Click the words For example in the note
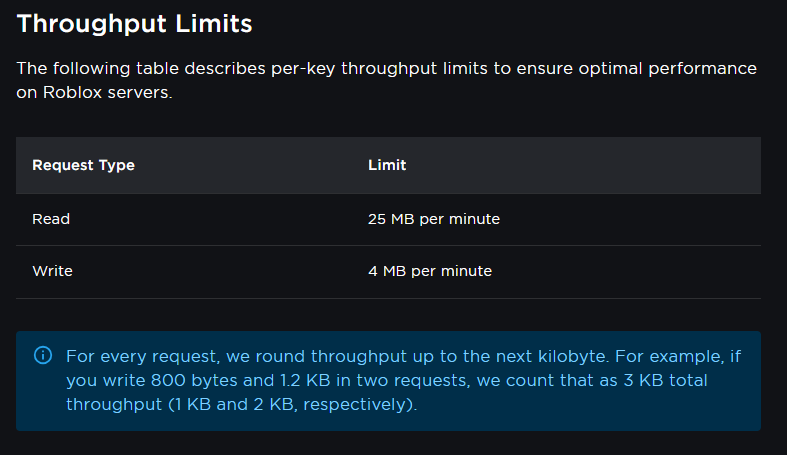 click(x=669, y=356)
